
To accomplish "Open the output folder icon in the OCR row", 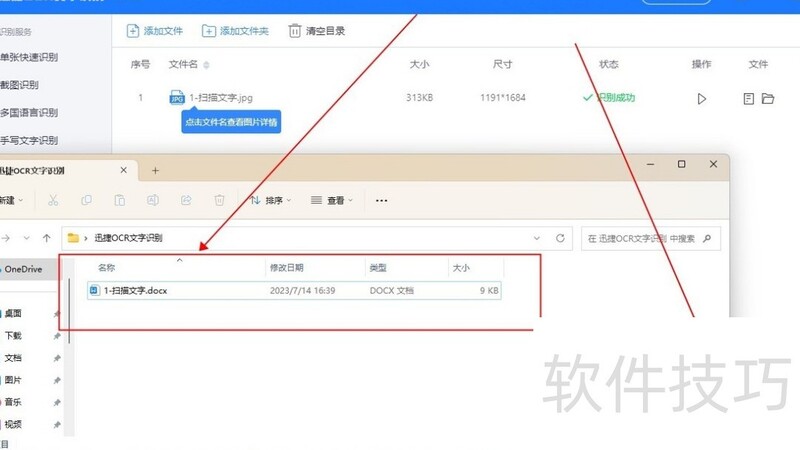I will coord(768,98).
